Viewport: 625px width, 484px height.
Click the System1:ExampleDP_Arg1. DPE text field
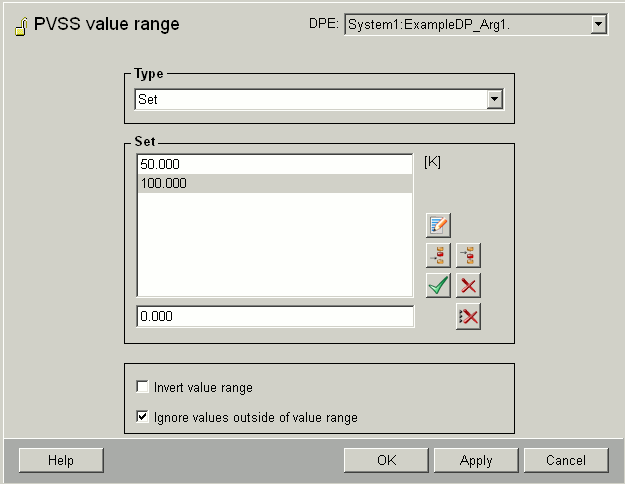(x=466, y=24)
